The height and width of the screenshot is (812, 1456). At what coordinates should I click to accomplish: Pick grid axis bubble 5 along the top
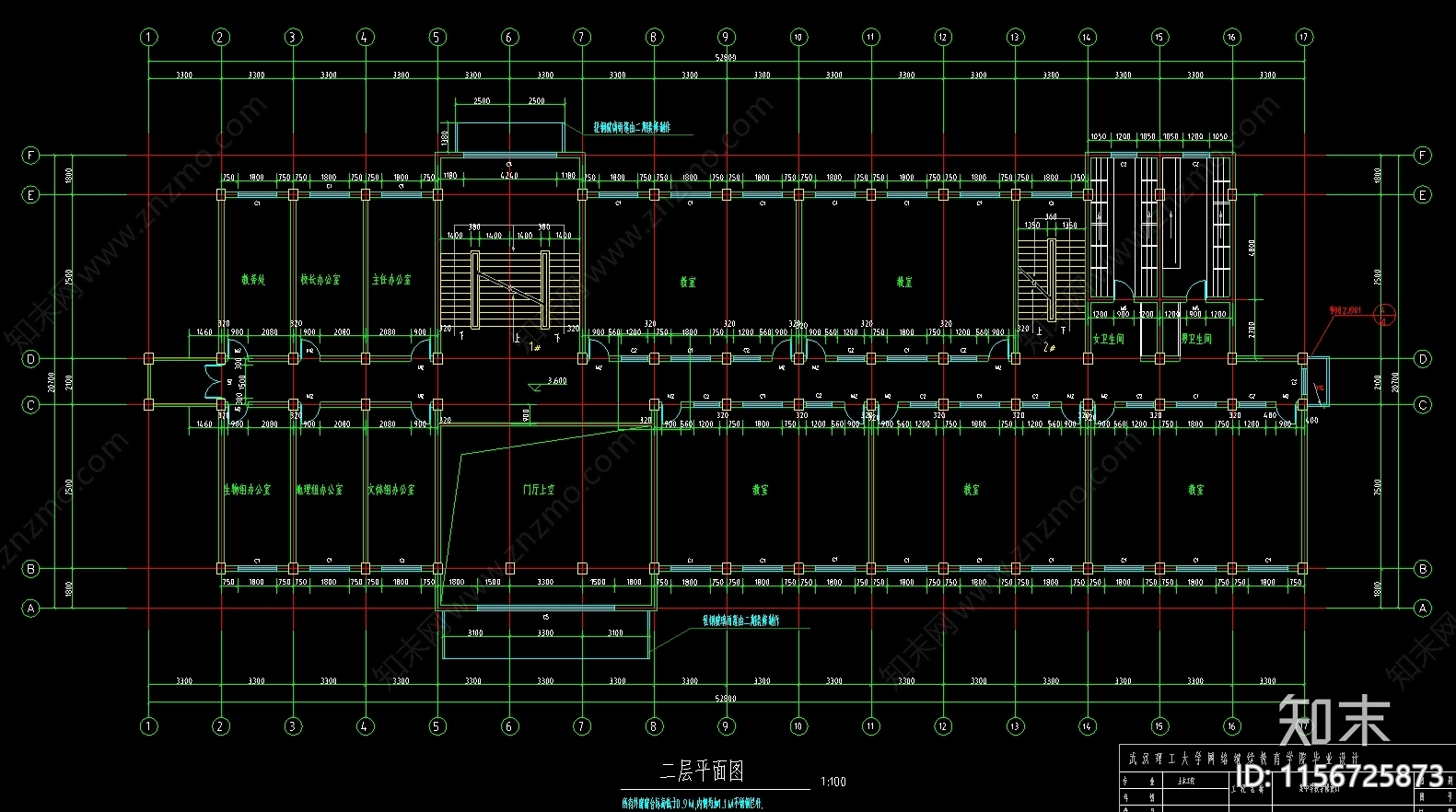point(437,37)
